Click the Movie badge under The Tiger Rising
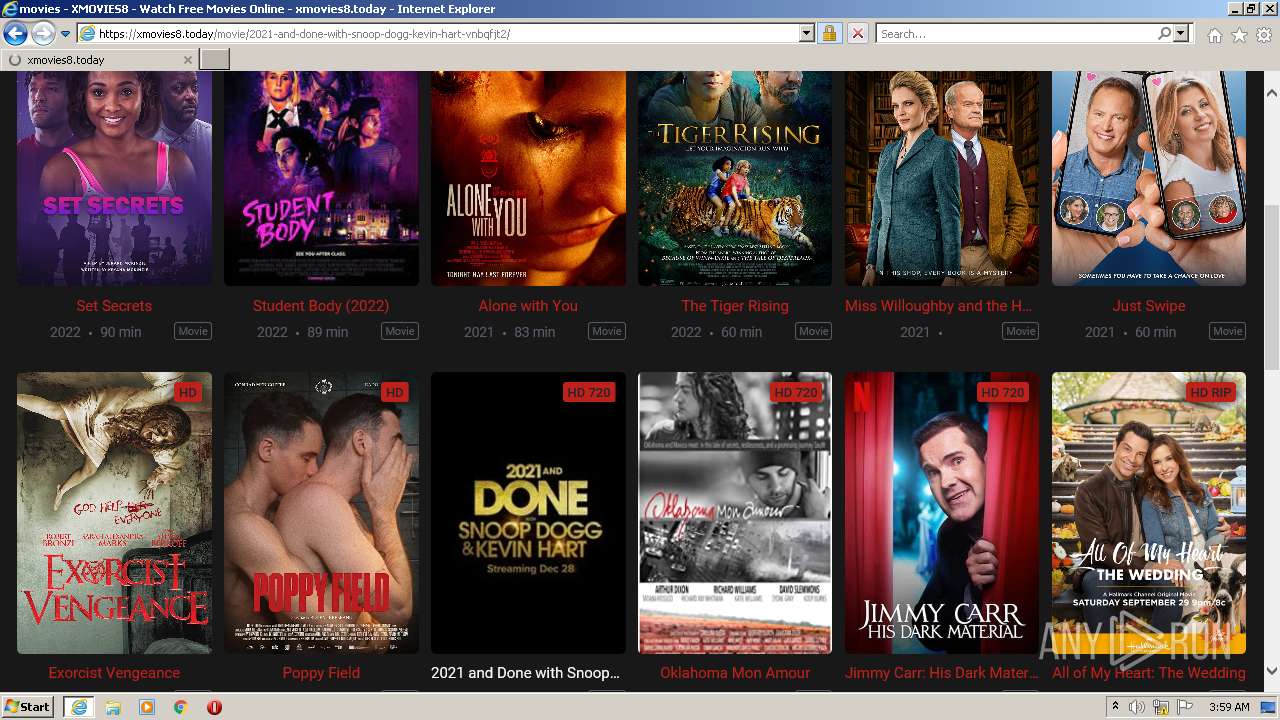 [814, 331]
